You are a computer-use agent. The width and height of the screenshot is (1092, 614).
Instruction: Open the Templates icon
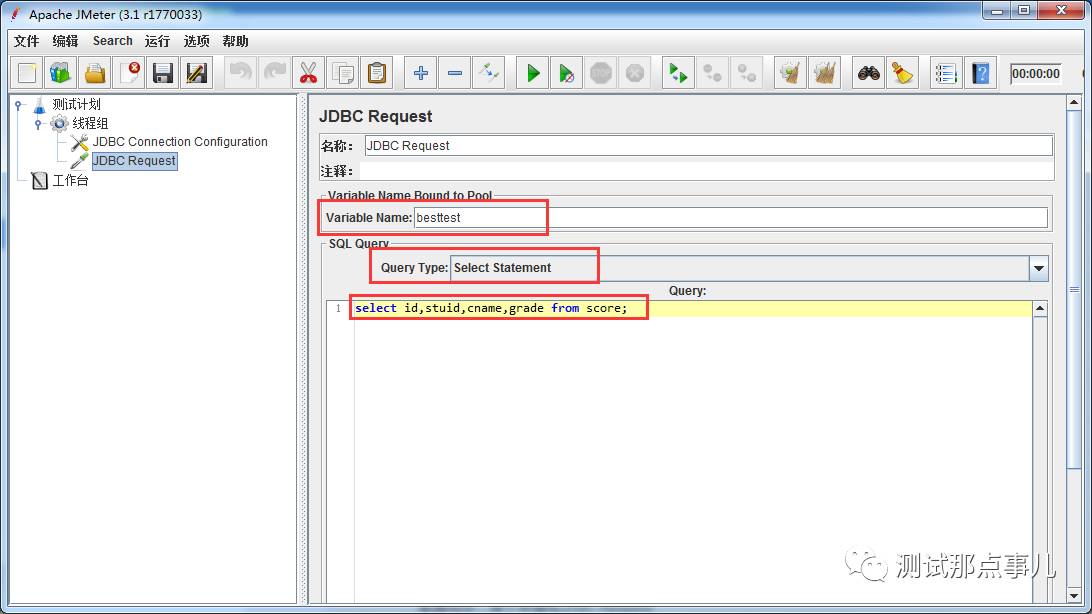[61, 72]
